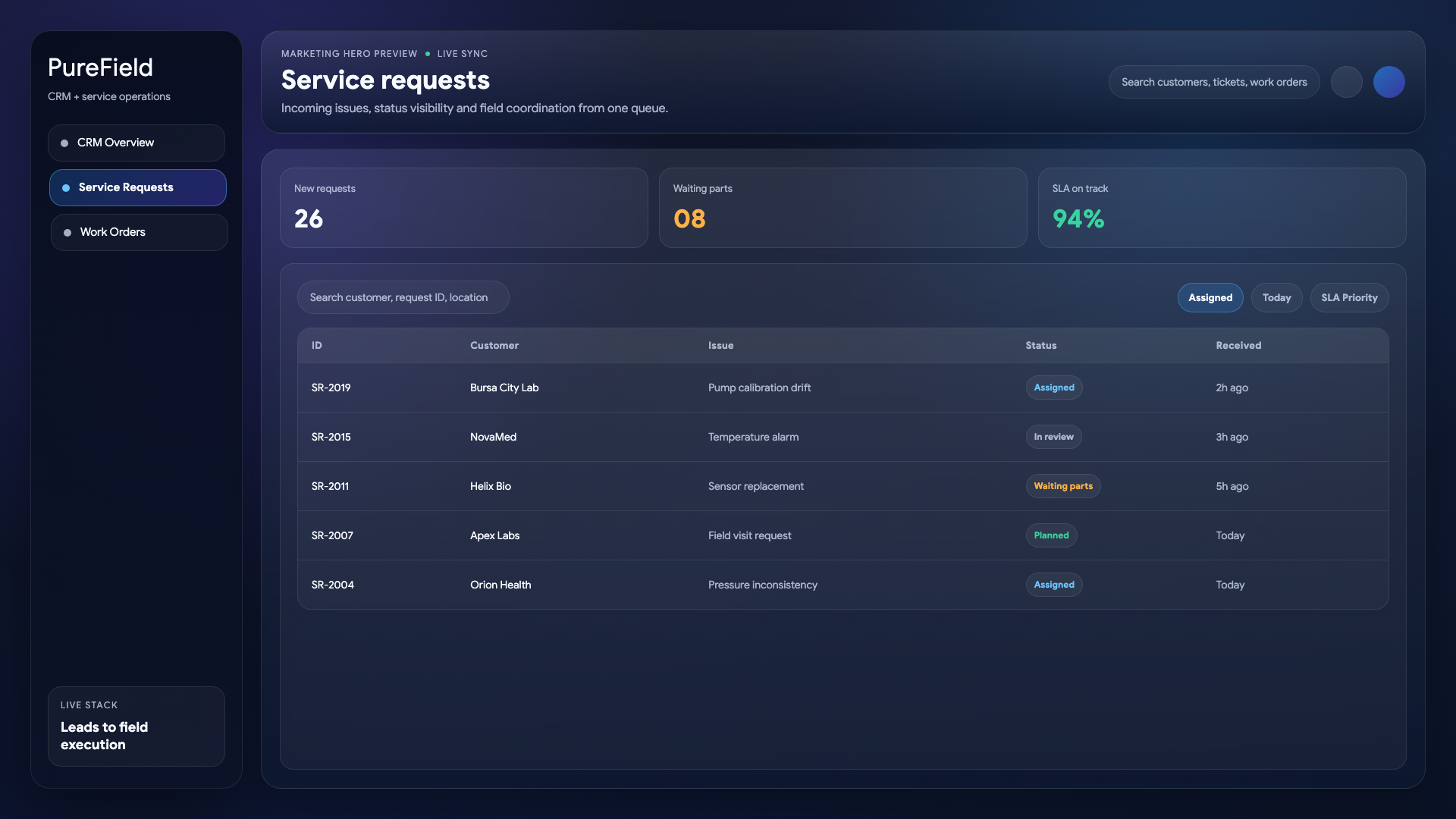Open the New requests card
Viewport: 1456px width, 819px height.
464,208
